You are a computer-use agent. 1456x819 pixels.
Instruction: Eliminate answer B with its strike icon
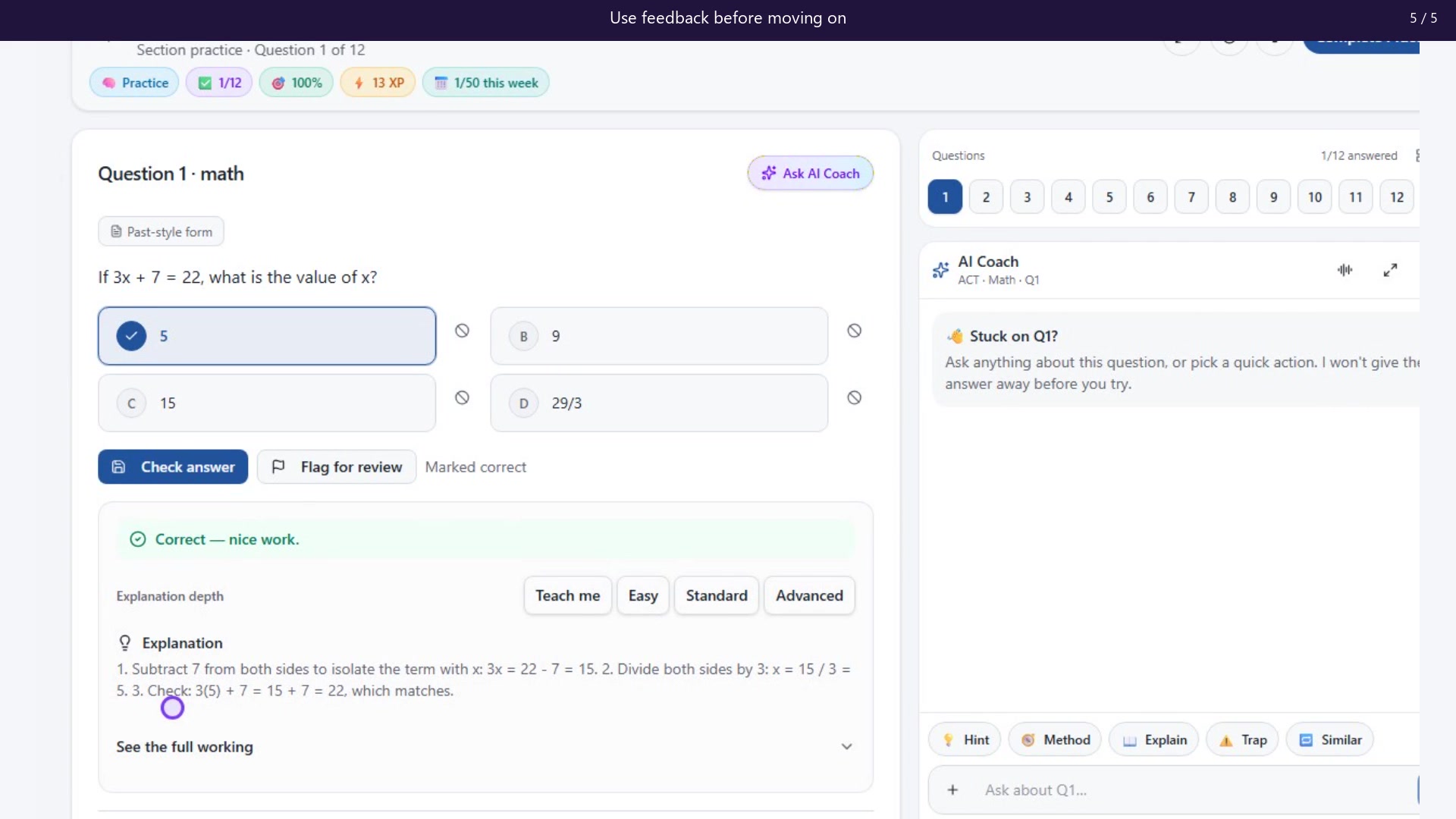(854, 331)
